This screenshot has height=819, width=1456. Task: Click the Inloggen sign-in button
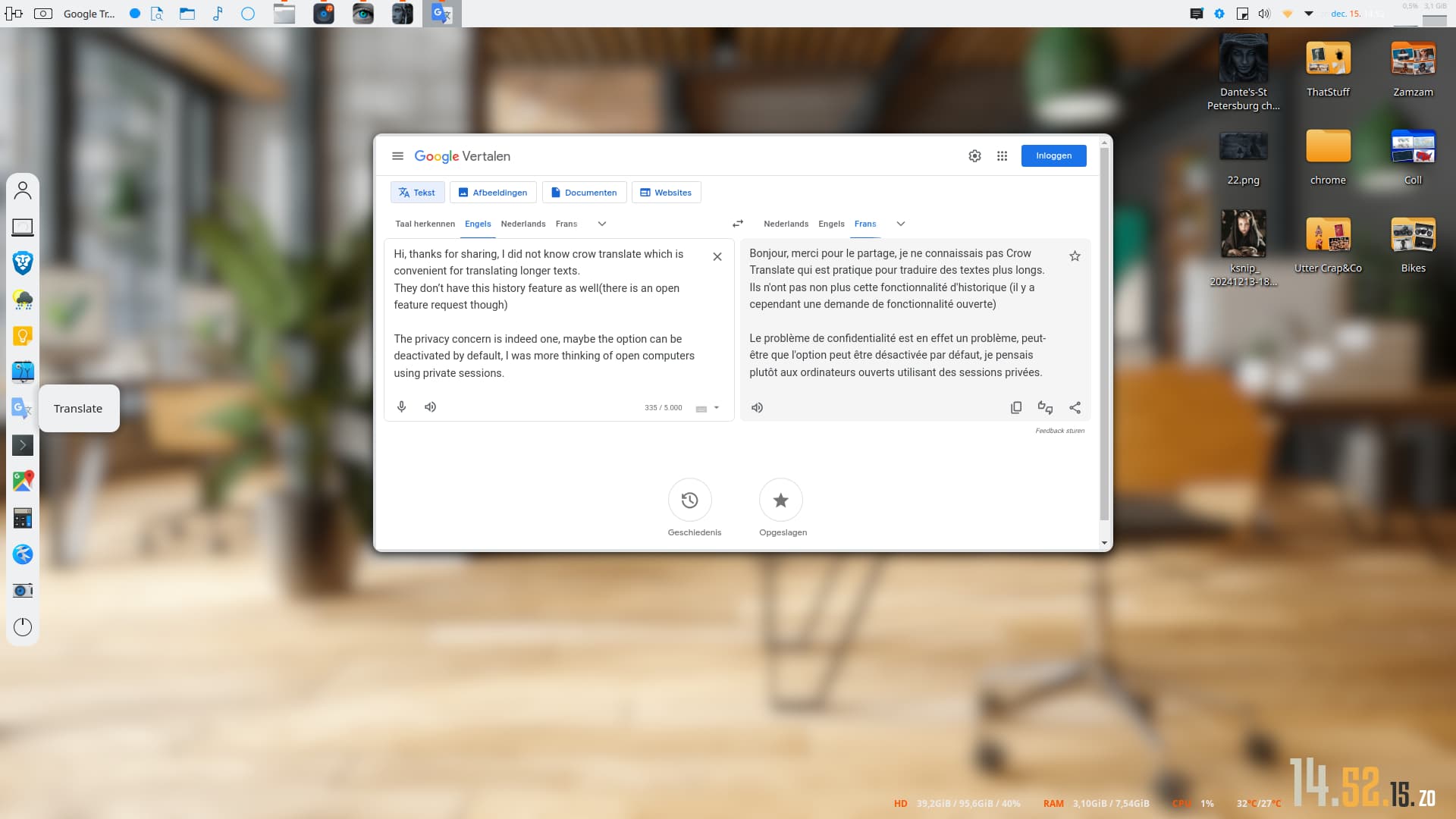(1053, 155)
